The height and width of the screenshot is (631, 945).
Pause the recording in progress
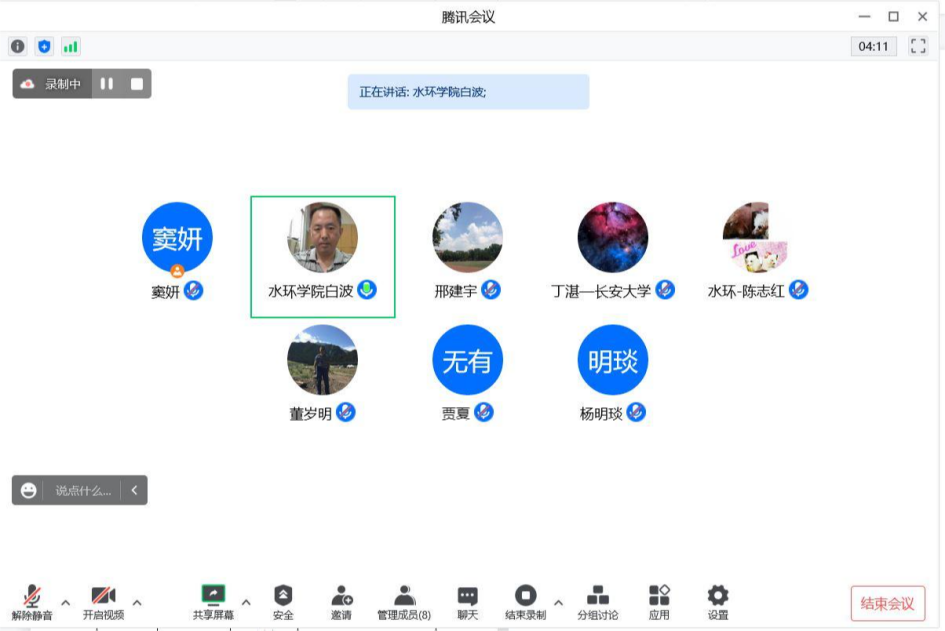tap(107, 84)
